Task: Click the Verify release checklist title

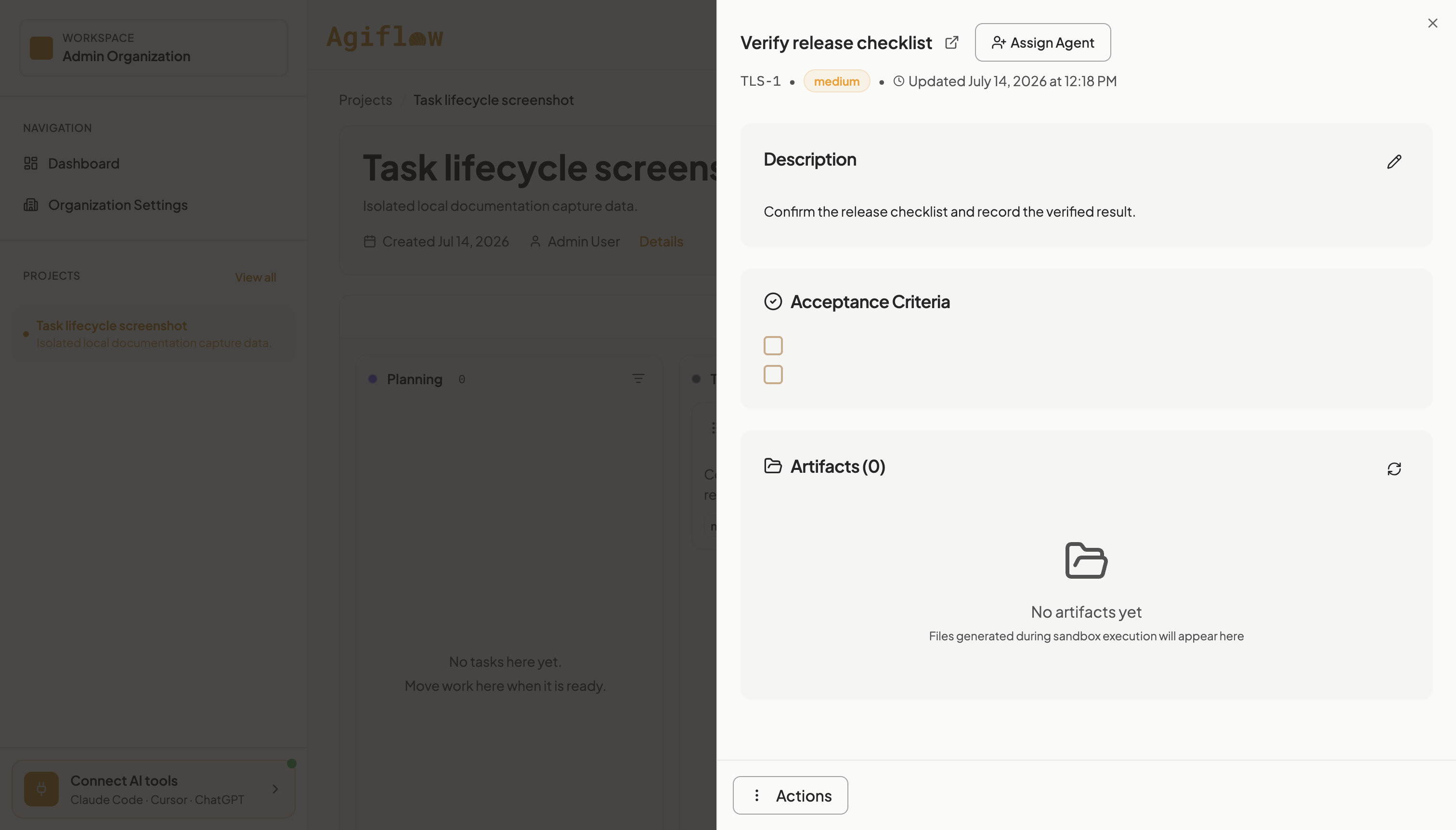Action: click(836, 43)
